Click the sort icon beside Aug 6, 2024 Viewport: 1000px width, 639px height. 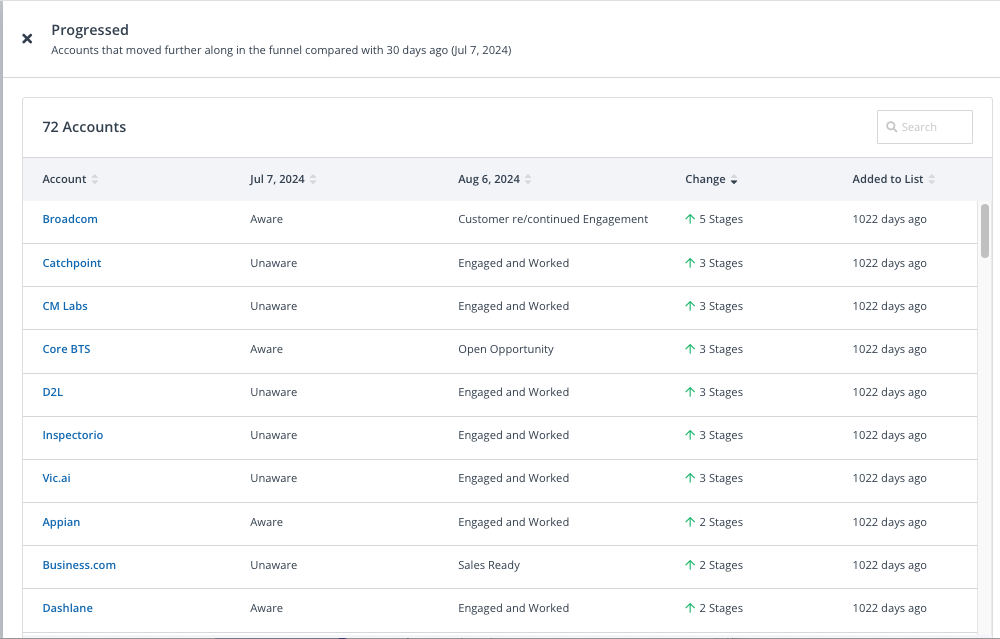click(528, 180)
